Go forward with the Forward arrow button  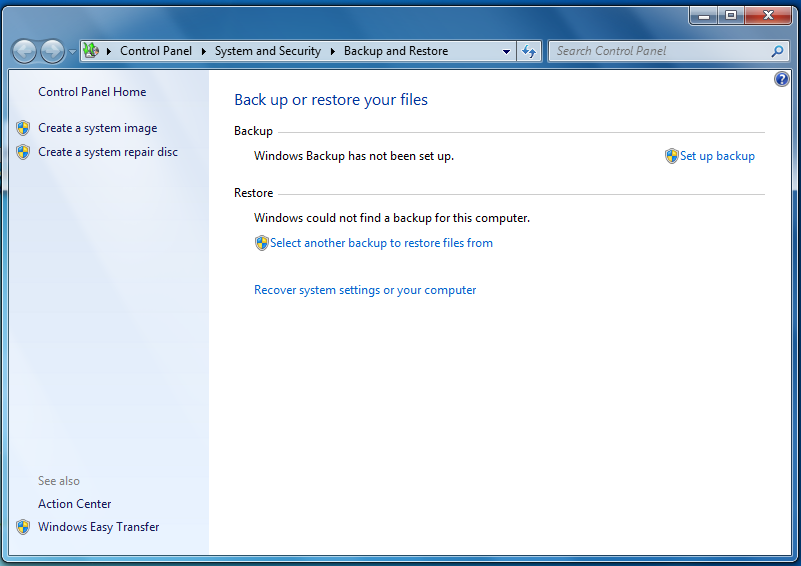pyautogui.click(x=53, y=51)
